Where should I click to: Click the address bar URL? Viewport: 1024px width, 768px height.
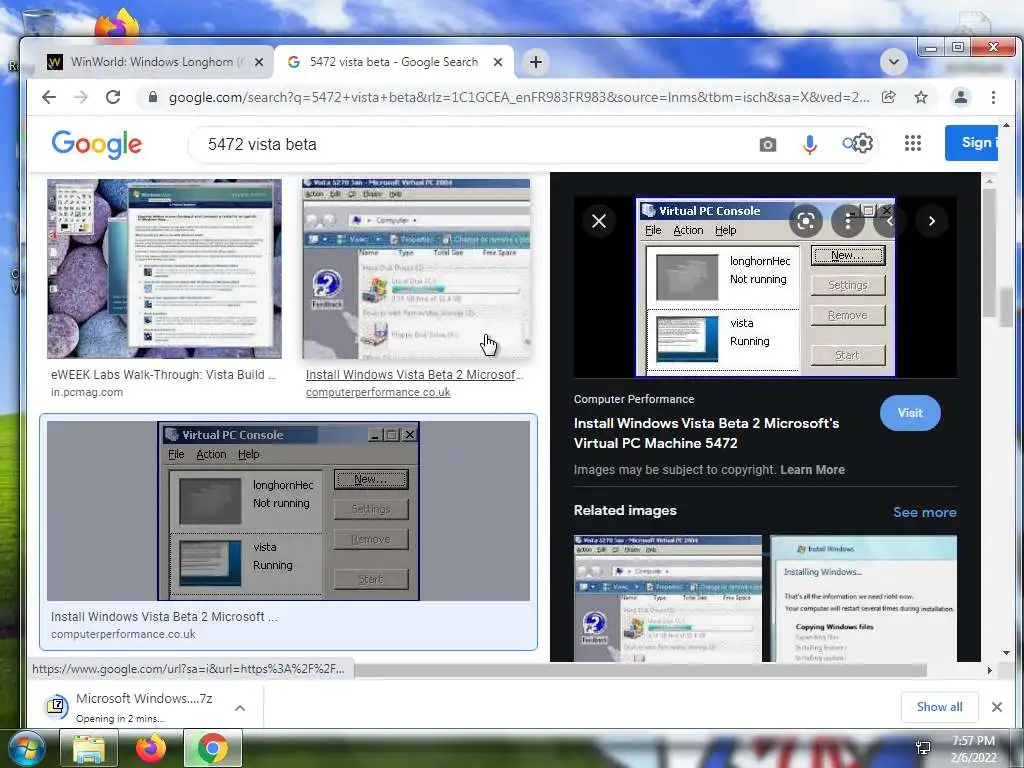[519, 97]
